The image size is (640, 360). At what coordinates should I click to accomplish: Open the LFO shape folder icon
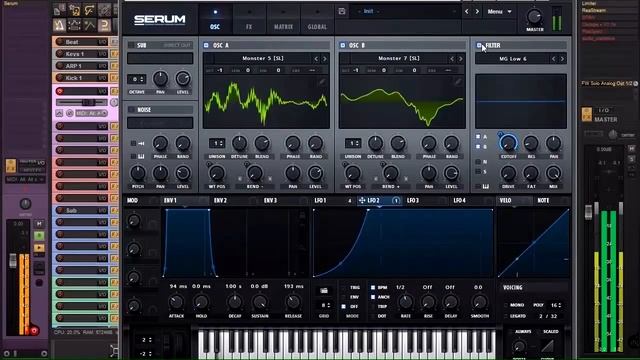(324, 291)
